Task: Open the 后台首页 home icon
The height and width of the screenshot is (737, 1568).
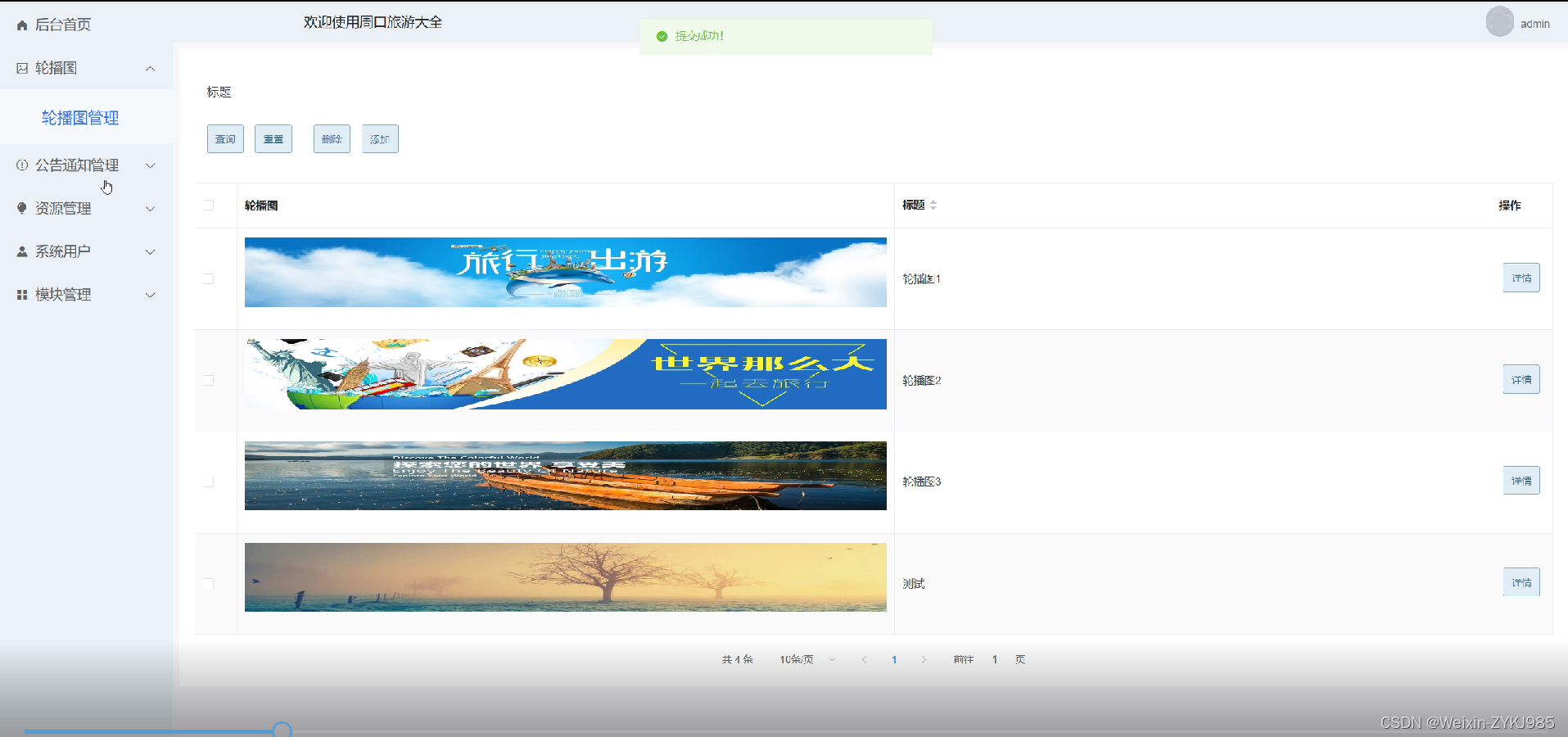Action: 22,25
